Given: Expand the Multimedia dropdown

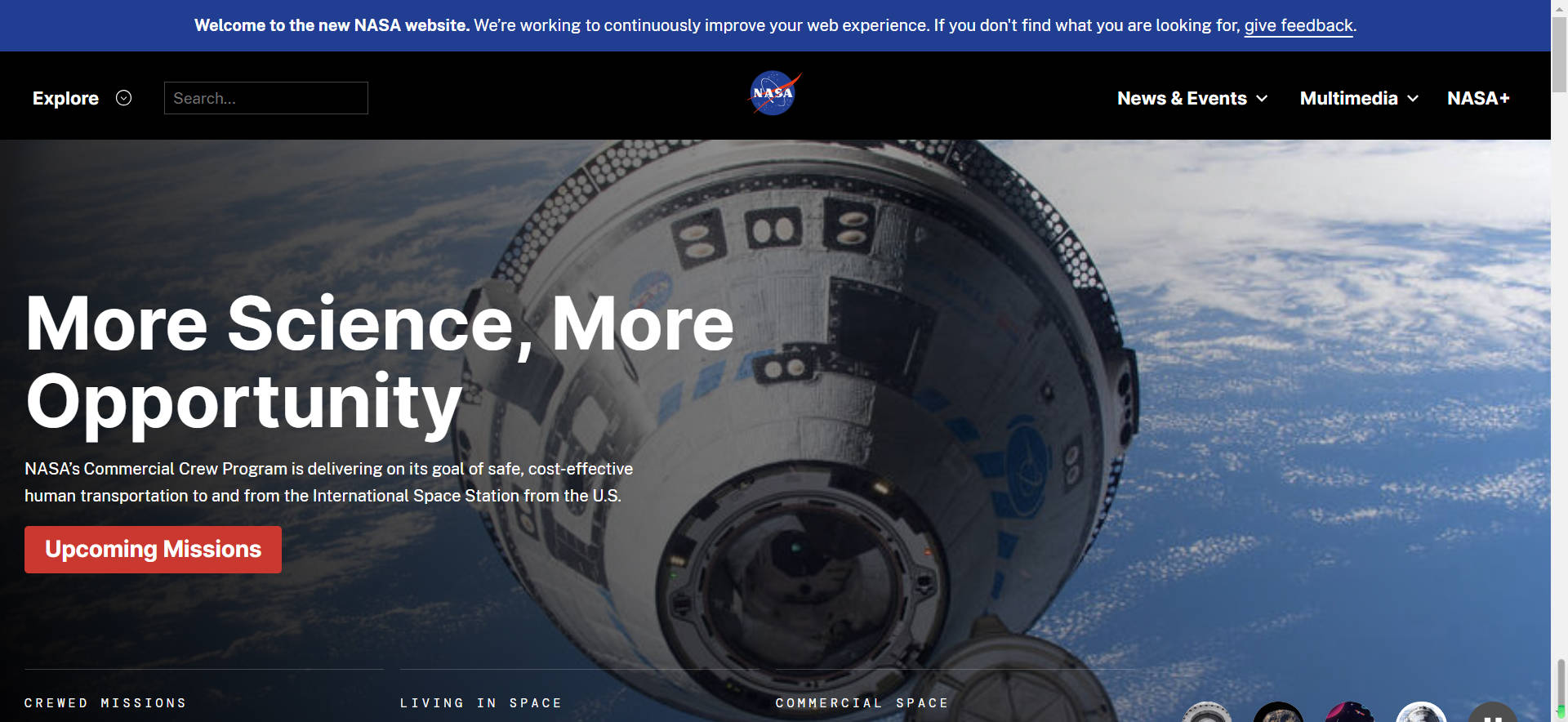Looking at the screenshot, I should 1359,98.
